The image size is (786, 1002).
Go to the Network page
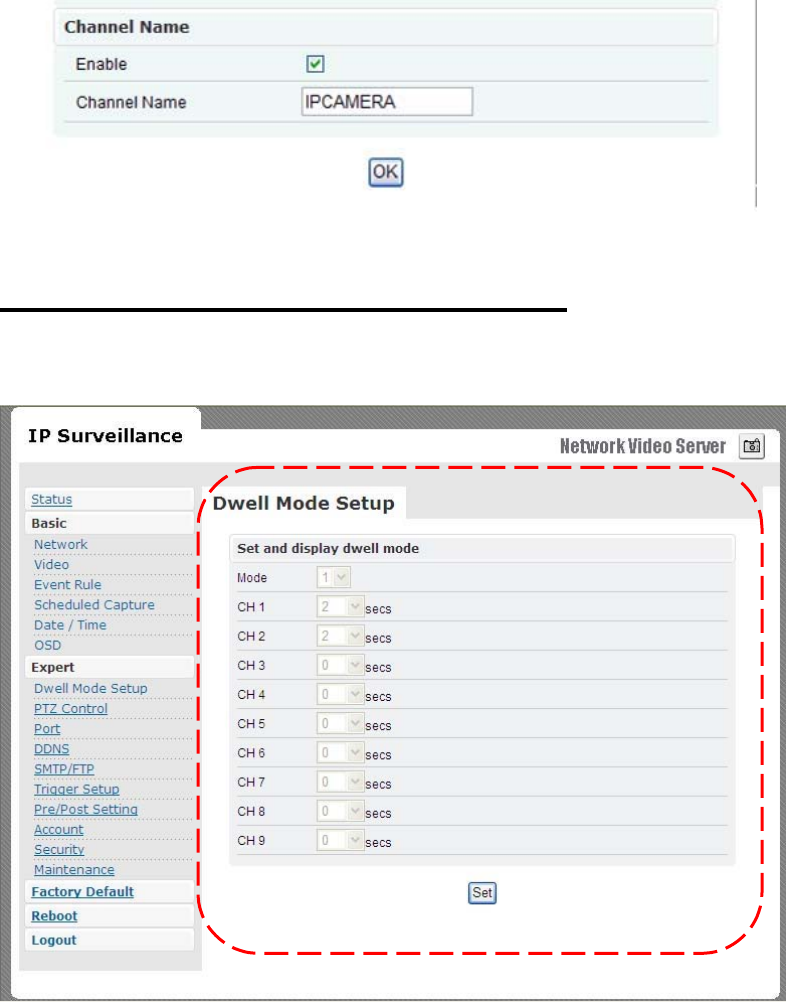(61, 544)
